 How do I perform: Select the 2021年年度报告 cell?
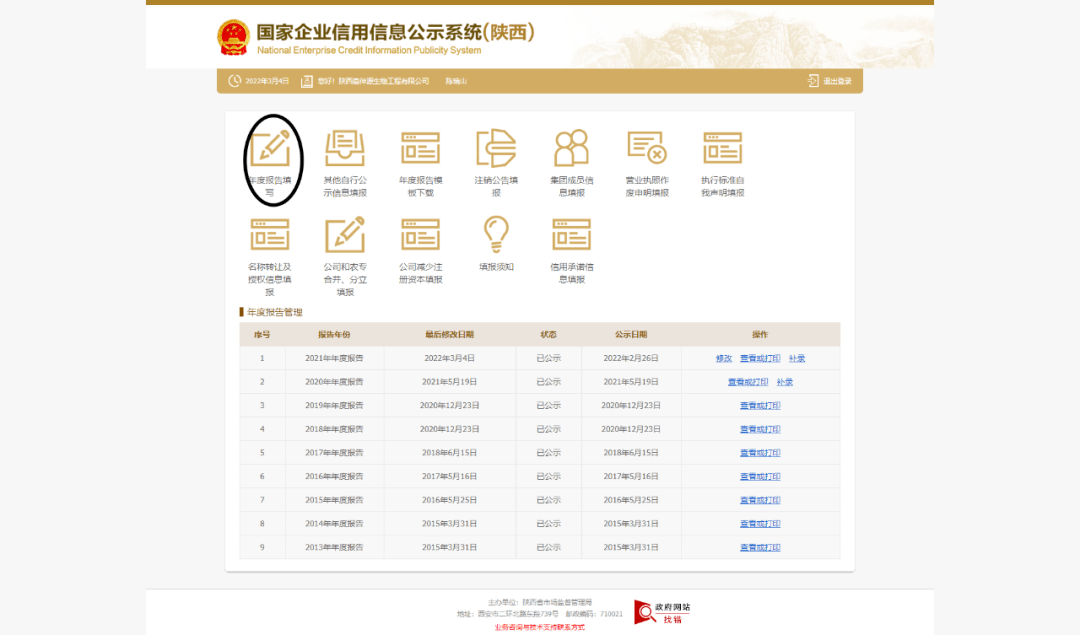coord(334,358)
